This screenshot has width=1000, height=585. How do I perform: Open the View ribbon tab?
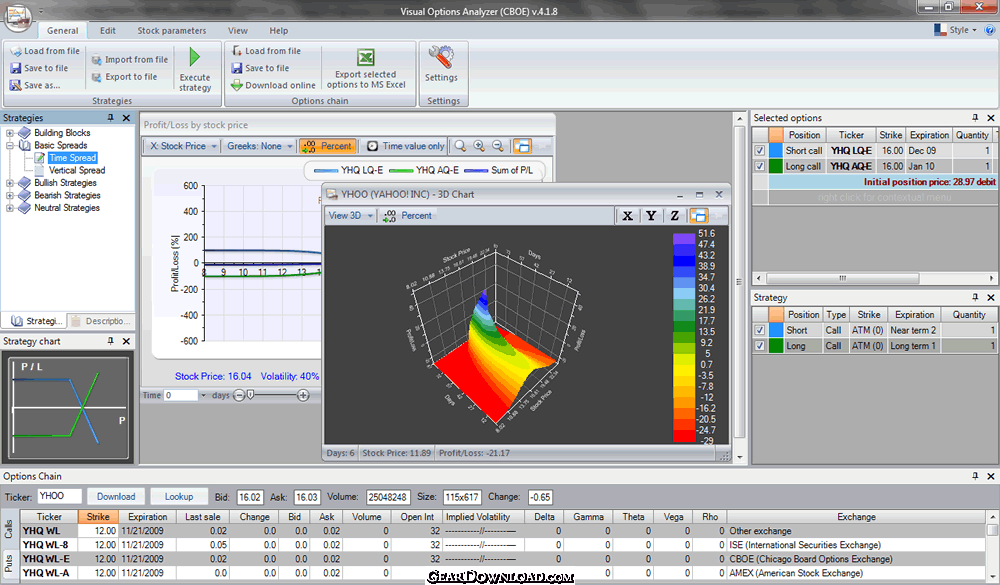pyautogui.click(x=238, y=31)
